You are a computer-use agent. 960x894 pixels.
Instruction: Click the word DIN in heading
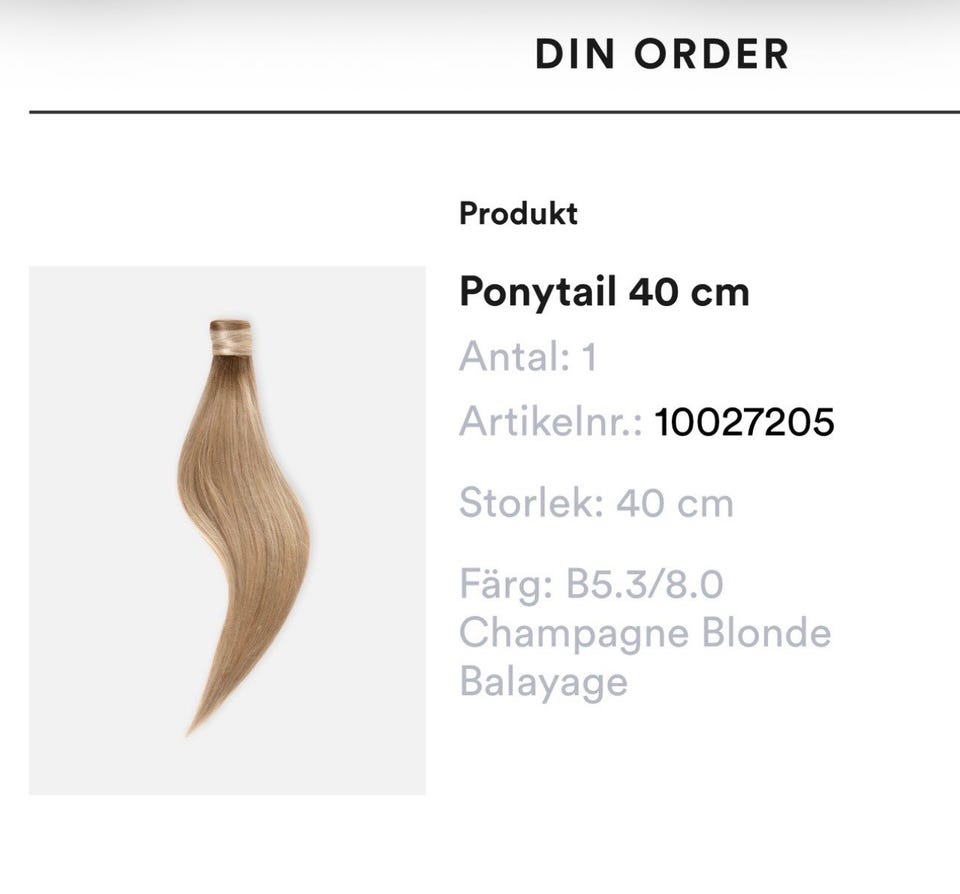click(x=575, y=54)
